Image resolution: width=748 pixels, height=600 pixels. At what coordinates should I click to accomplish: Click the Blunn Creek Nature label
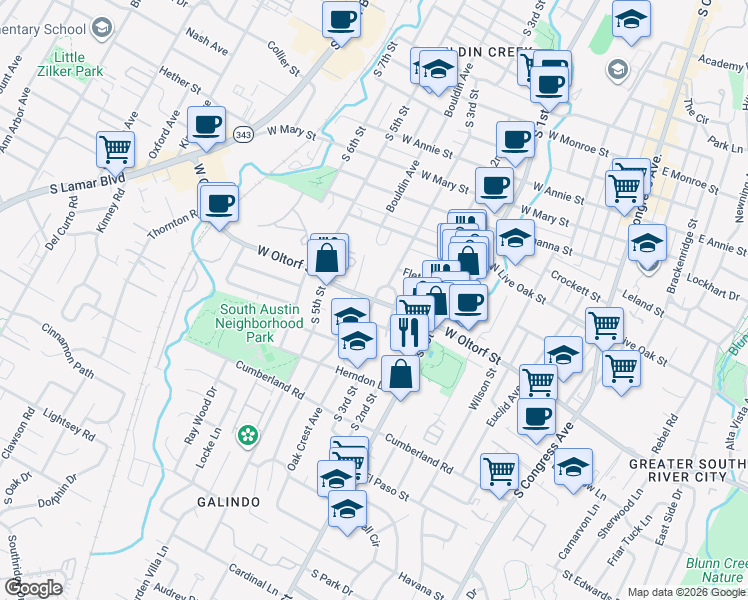point(716,570)
